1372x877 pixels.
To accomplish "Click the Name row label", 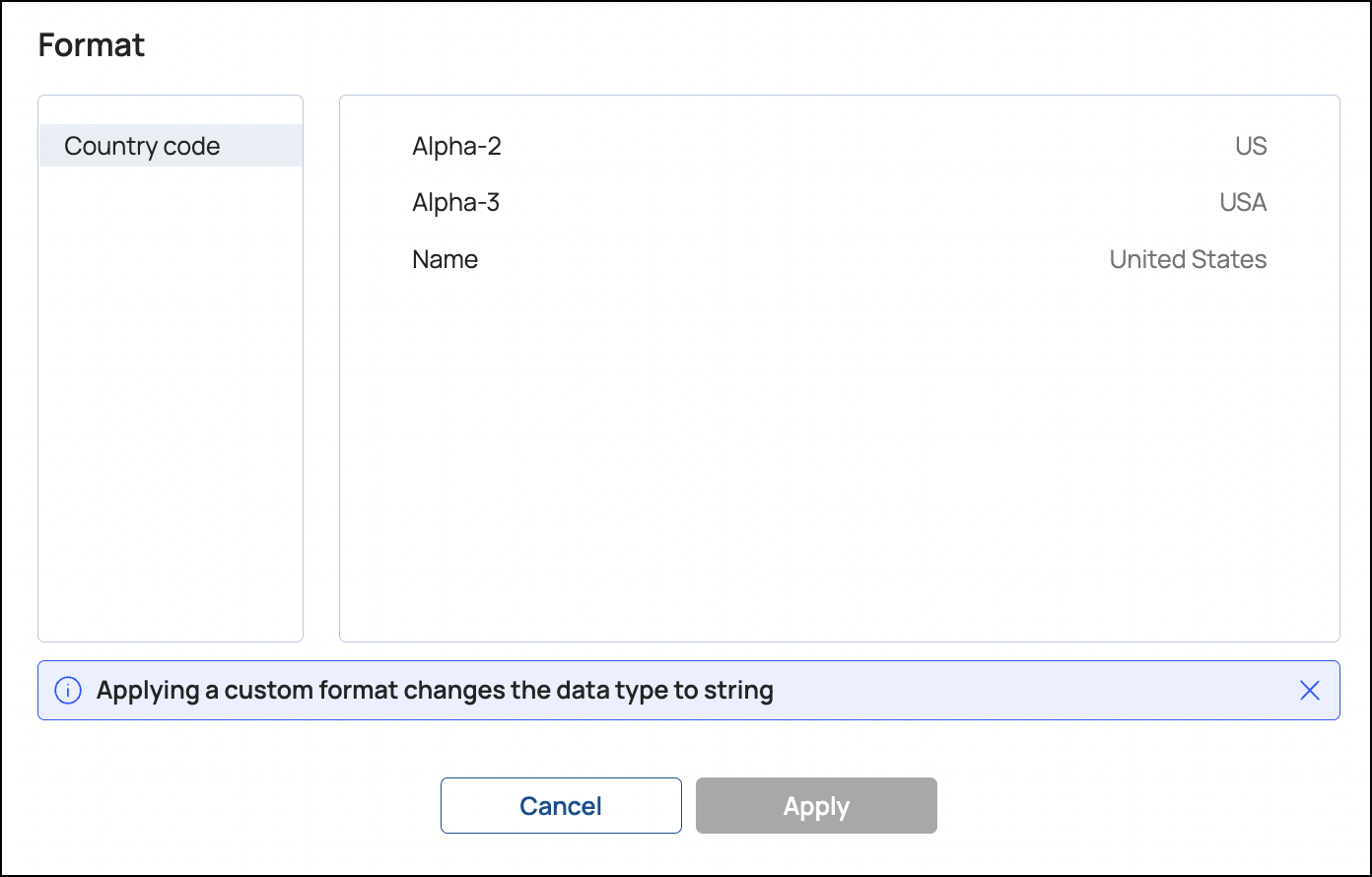I will coord(445,259).
